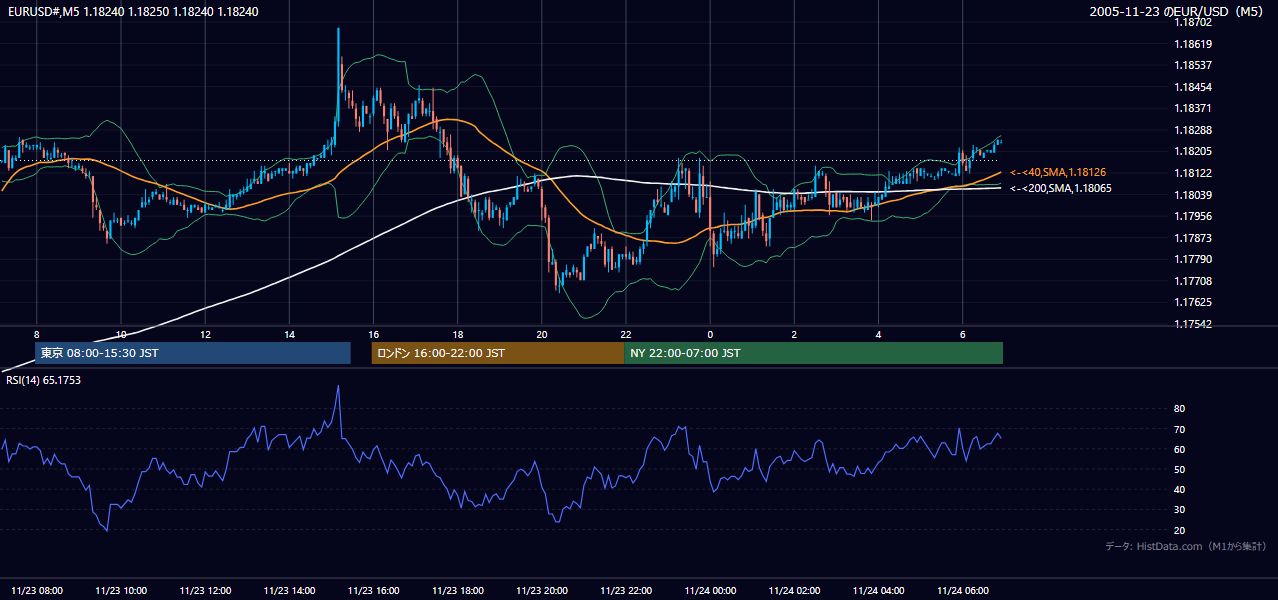Click hour tick 0 under the price chart

[710, 334]
